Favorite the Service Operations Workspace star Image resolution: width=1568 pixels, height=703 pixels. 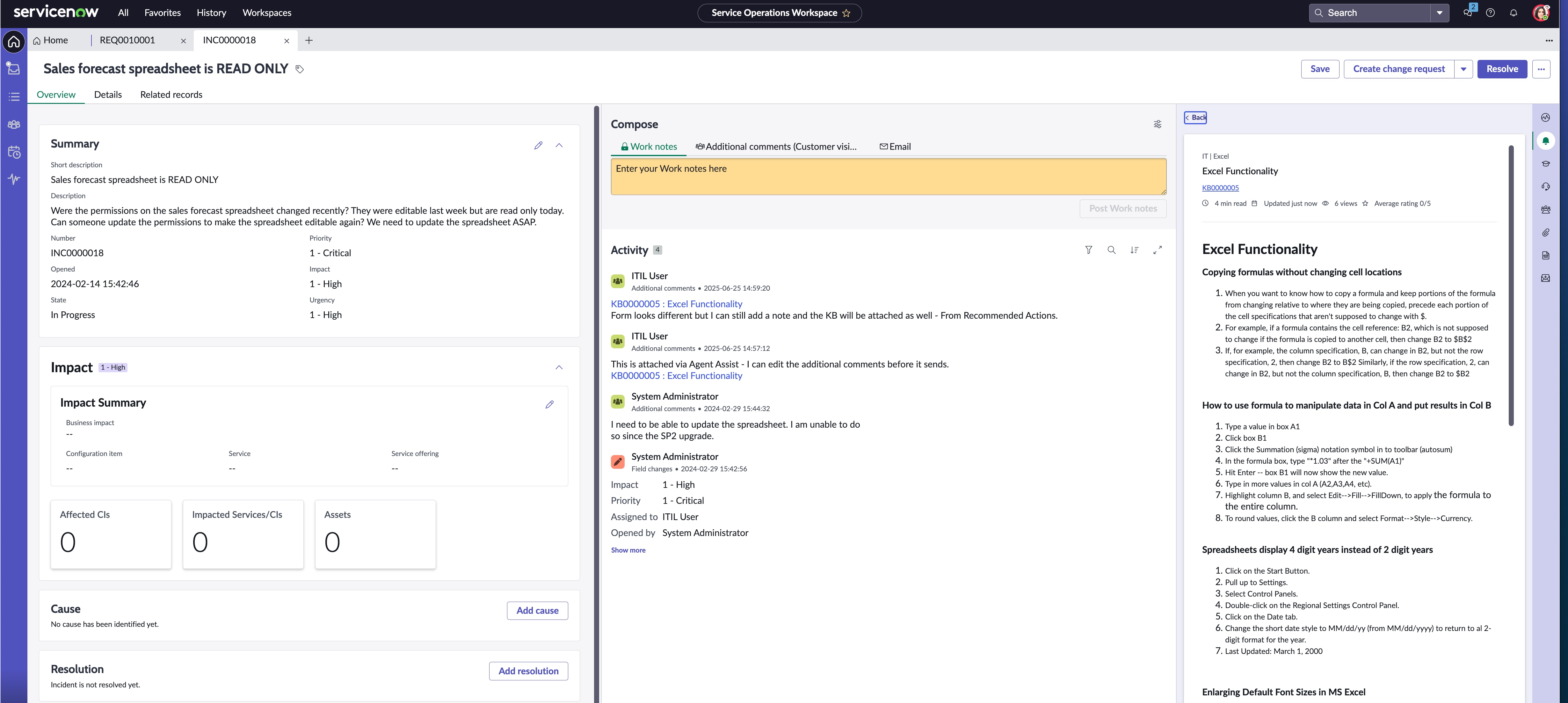(x=846, y=13)
